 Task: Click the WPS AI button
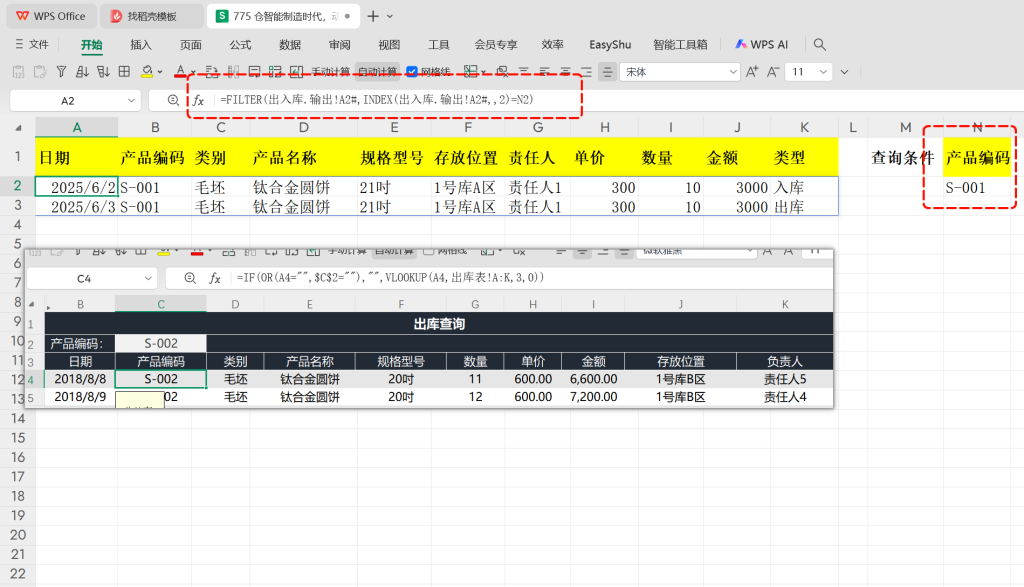coord(761,44)
